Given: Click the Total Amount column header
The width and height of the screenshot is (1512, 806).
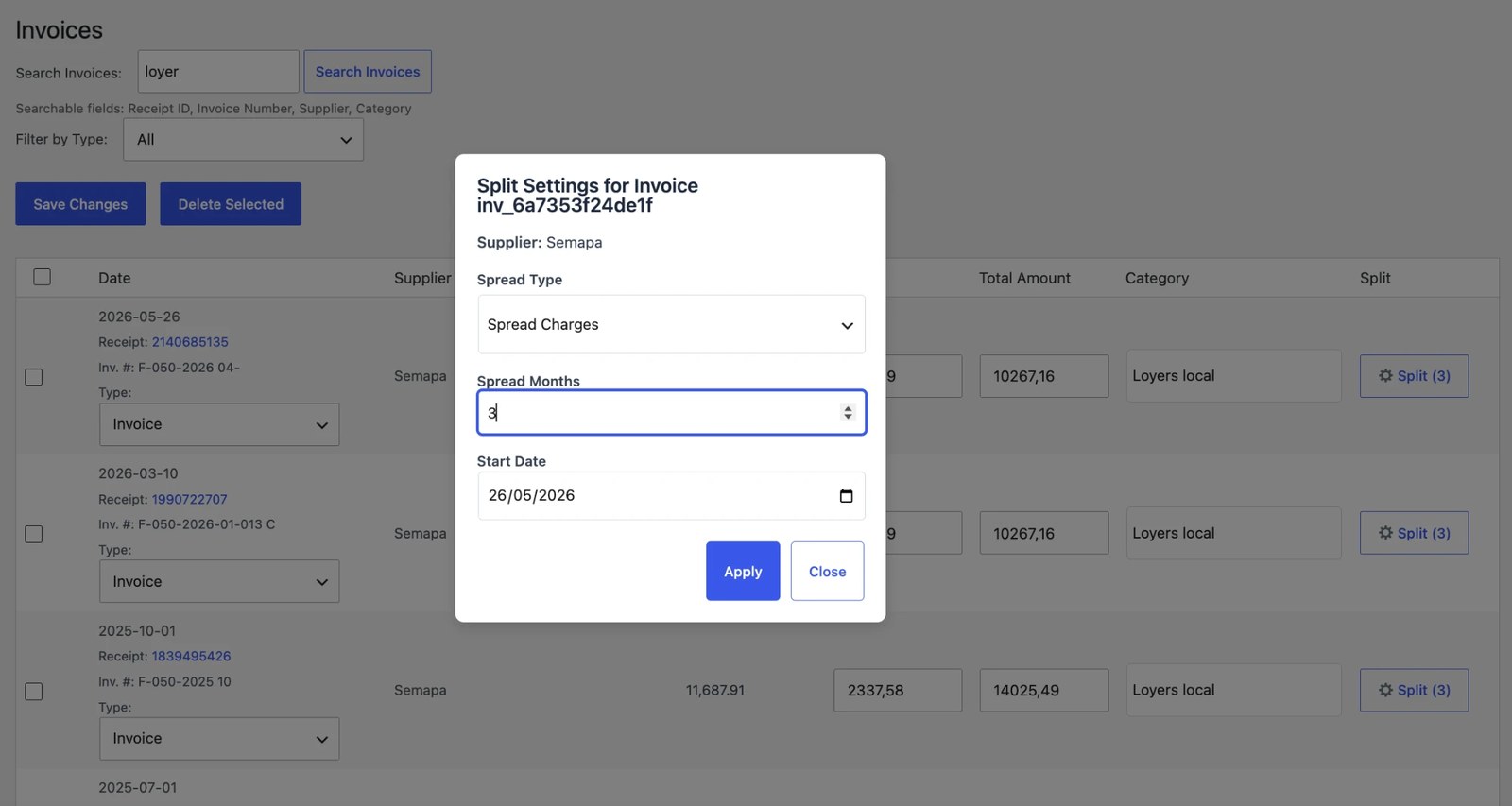Looking at the screenshot, I should pos(1024,278).
